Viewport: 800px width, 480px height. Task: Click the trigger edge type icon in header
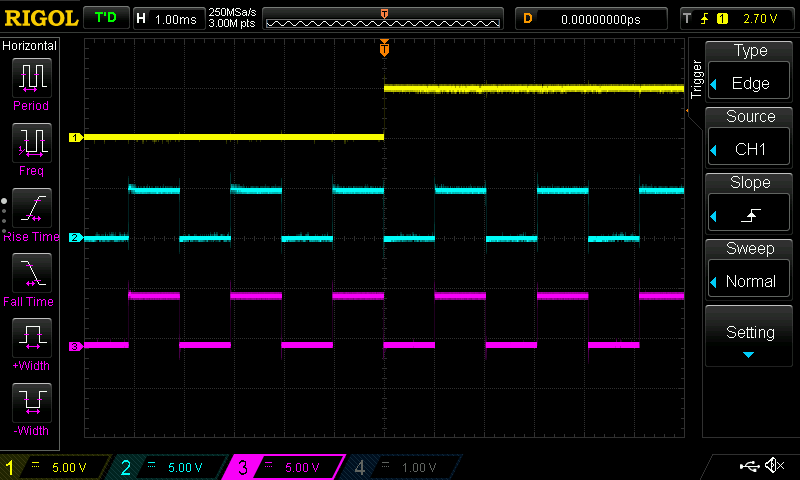pos(705,19)
